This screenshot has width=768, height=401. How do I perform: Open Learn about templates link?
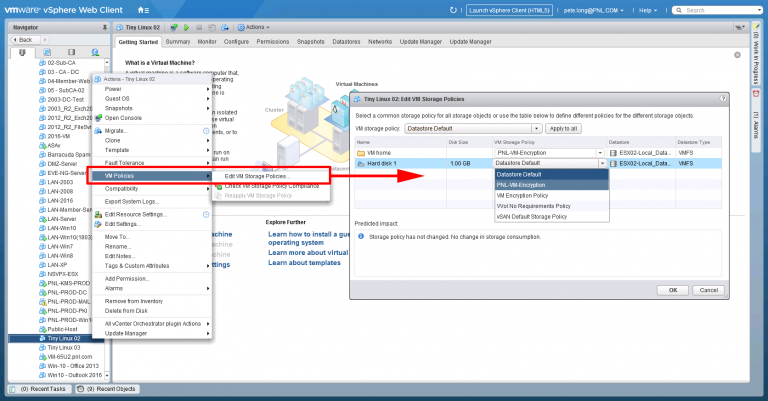[304, 263]
